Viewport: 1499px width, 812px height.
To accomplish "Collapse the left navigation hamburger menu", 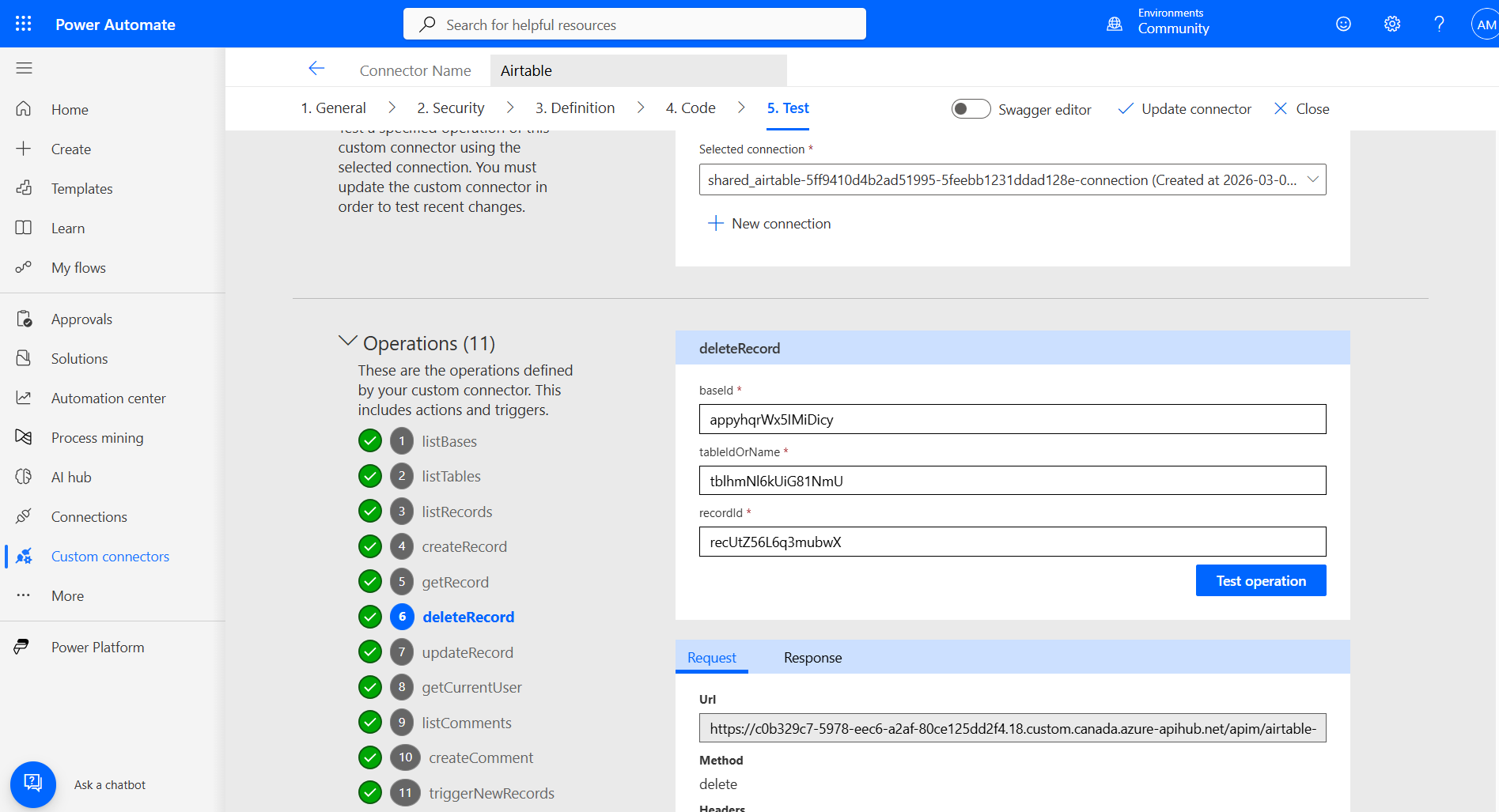I will point(24,68).
